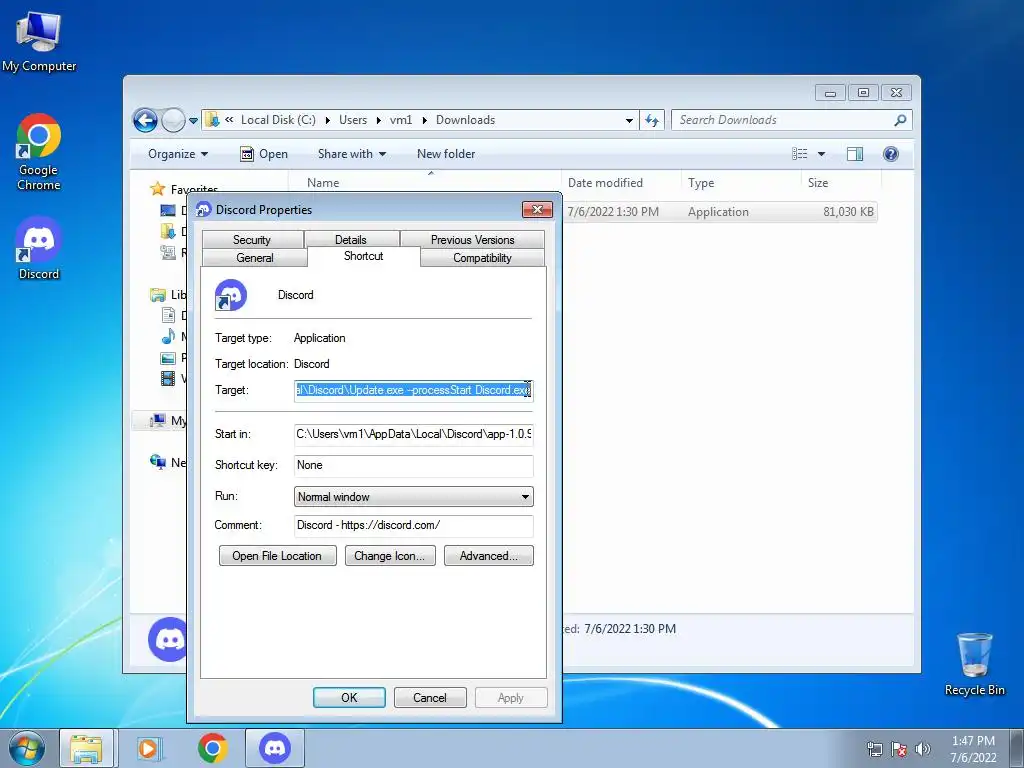Click the Action Center flag icon
1024x768 pixels.
(899, 749)
